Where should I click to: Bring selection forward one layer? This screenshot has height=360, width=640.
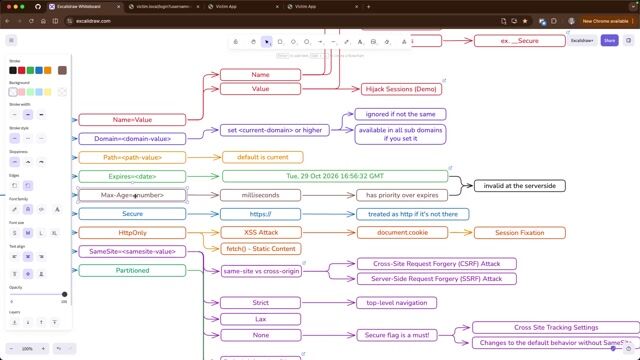41,322
